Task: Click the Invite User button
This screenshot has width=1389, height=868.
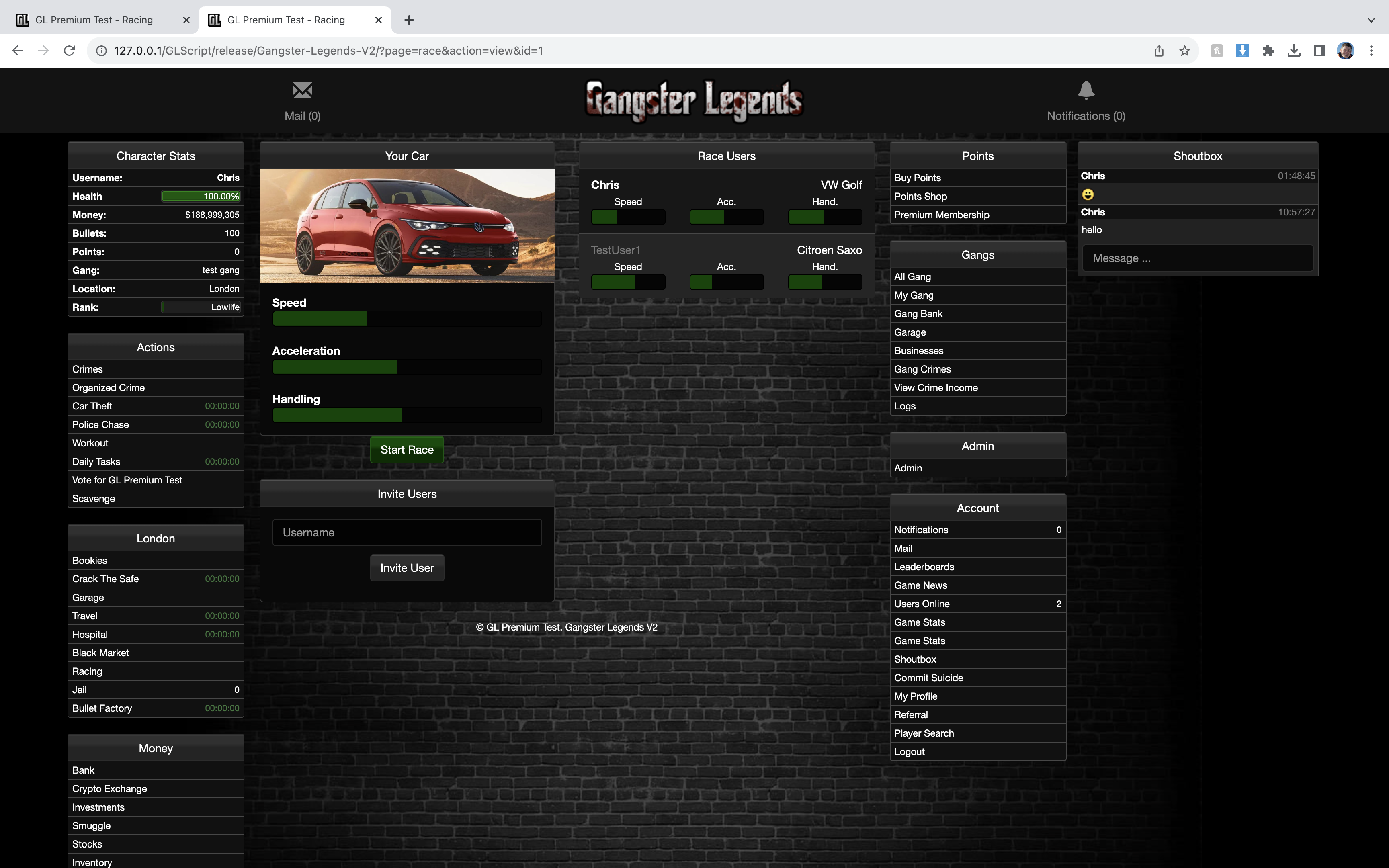Action: tap(407, 568)
